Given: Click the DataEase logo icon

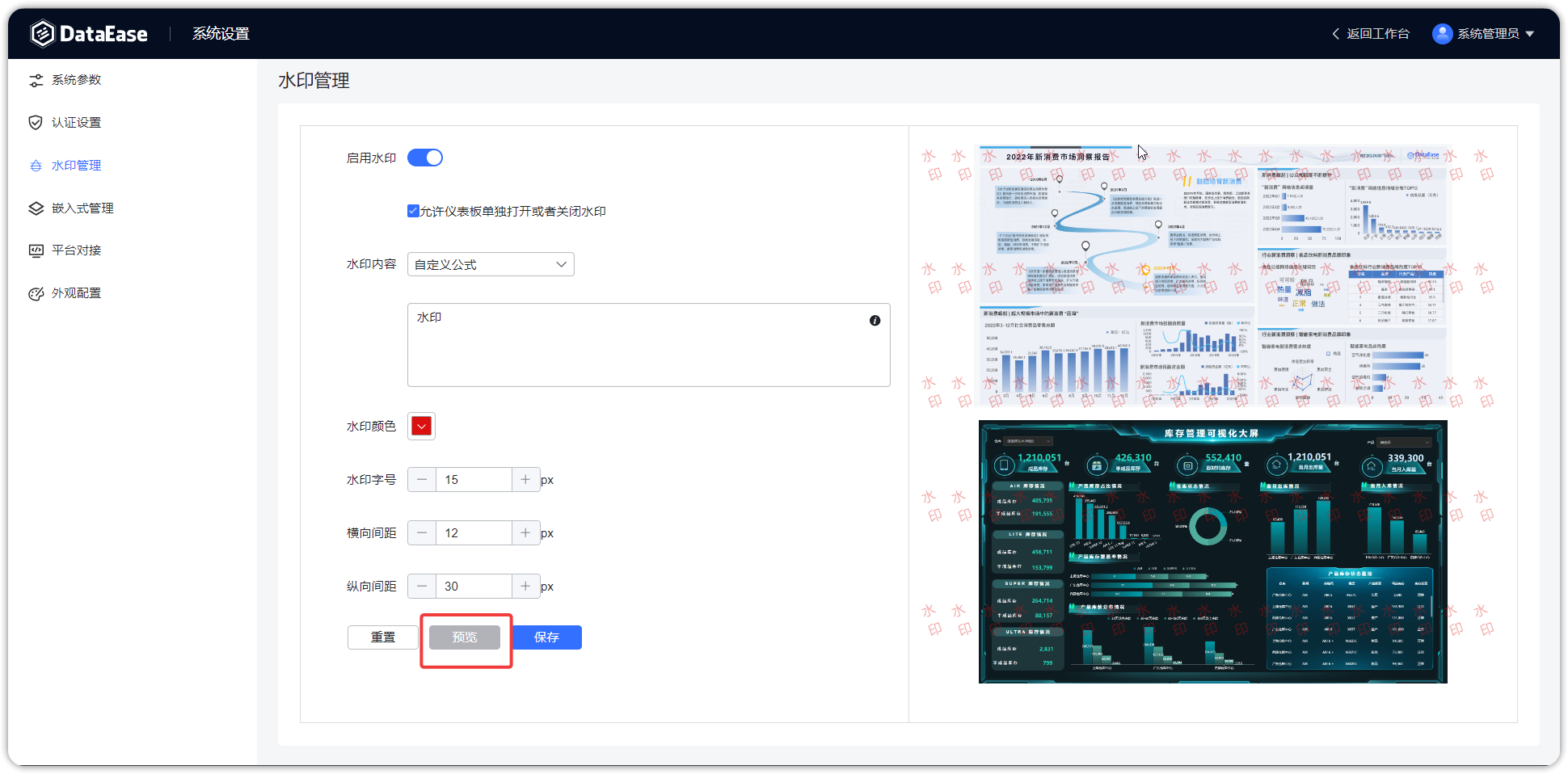Looking at the screenshot, I should [42, 33].
